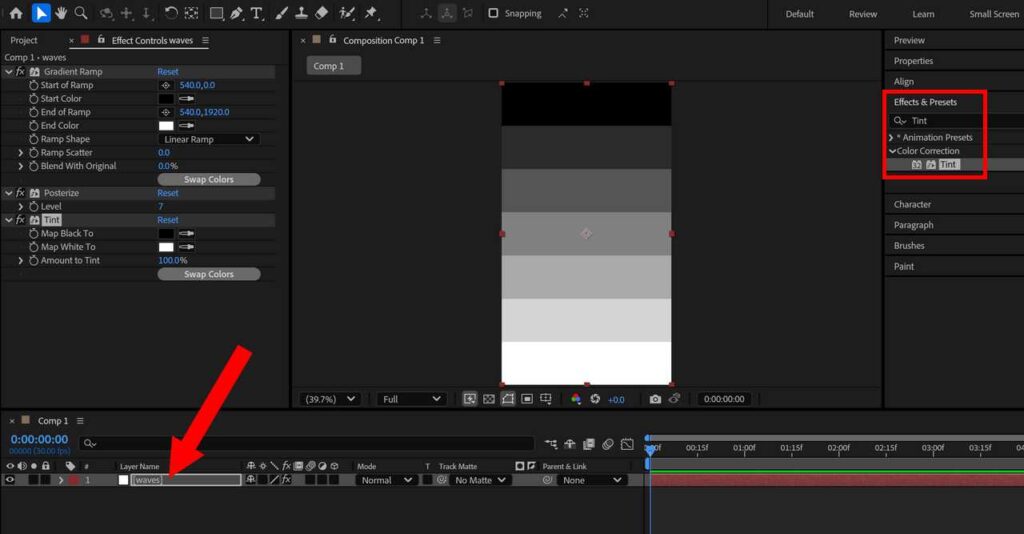Open the viewer magnification 39.7% dropdown
The width and height of the screenshot is (1024, 534).
[x=328, y=399]
